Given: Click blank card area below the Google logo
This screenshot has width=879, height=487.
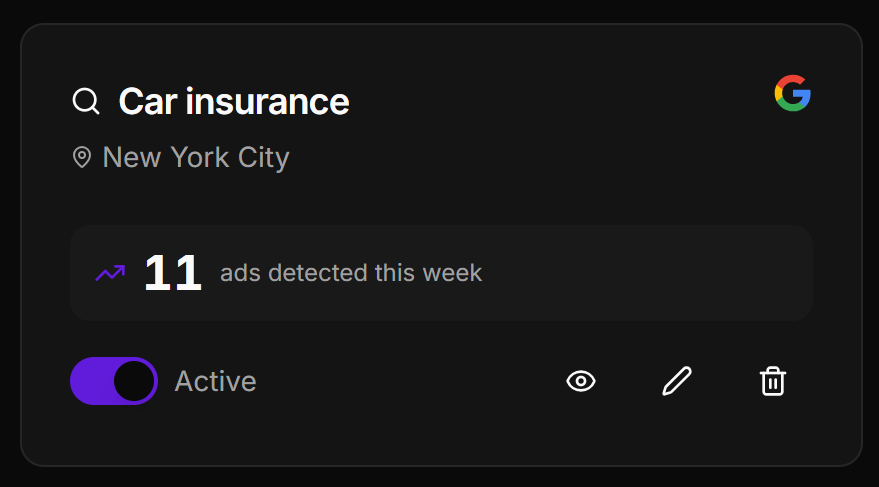Looking at the screenshot, I should coord(792,170).
